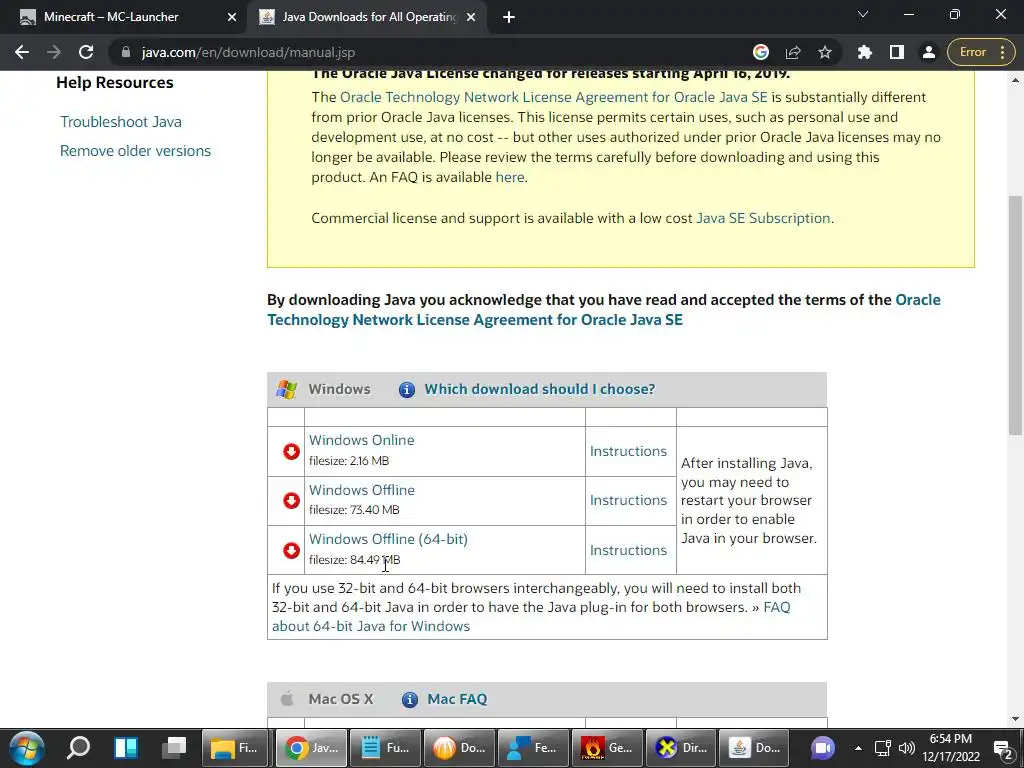The image size is (1024, 768).
Task: Toggle the browser side panel icon
Action: coord(897,52)
